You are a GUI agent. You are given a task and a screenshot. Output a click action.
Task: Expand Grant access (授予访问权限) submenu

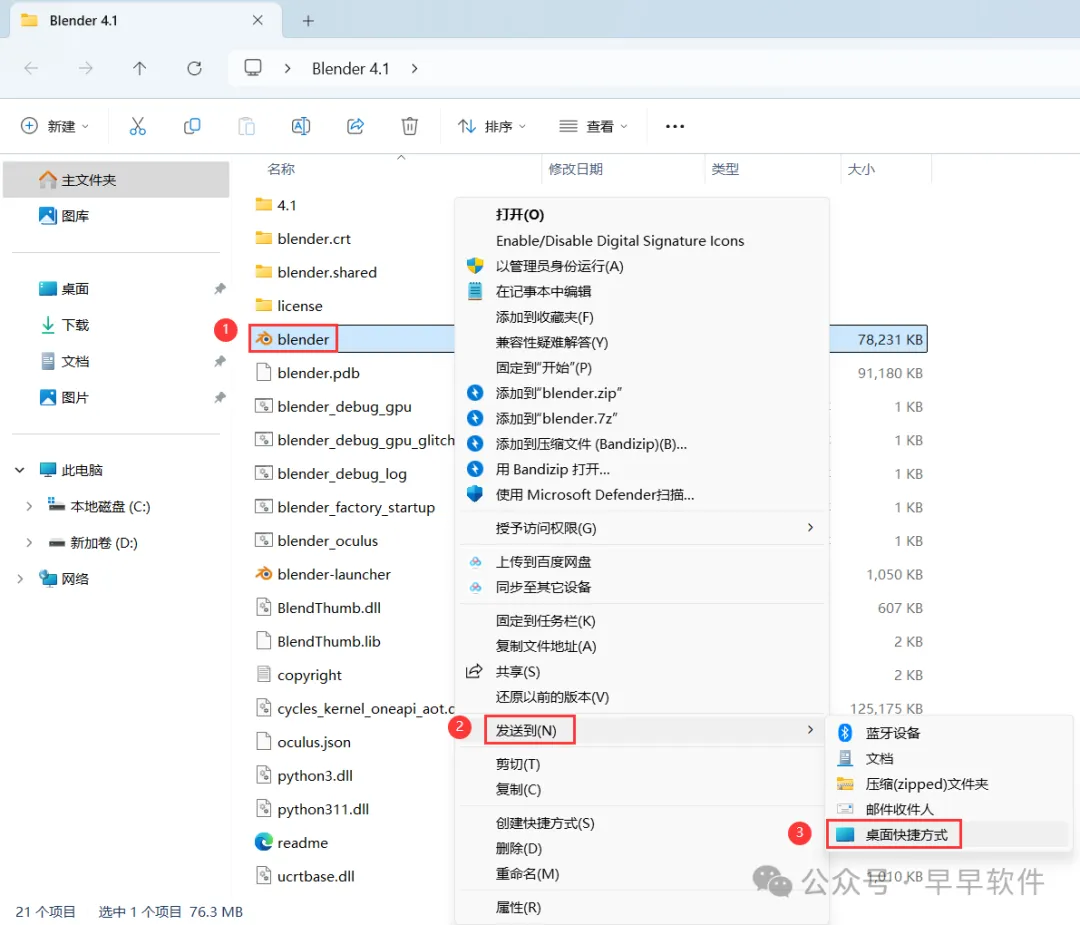[x=642, y=528]
